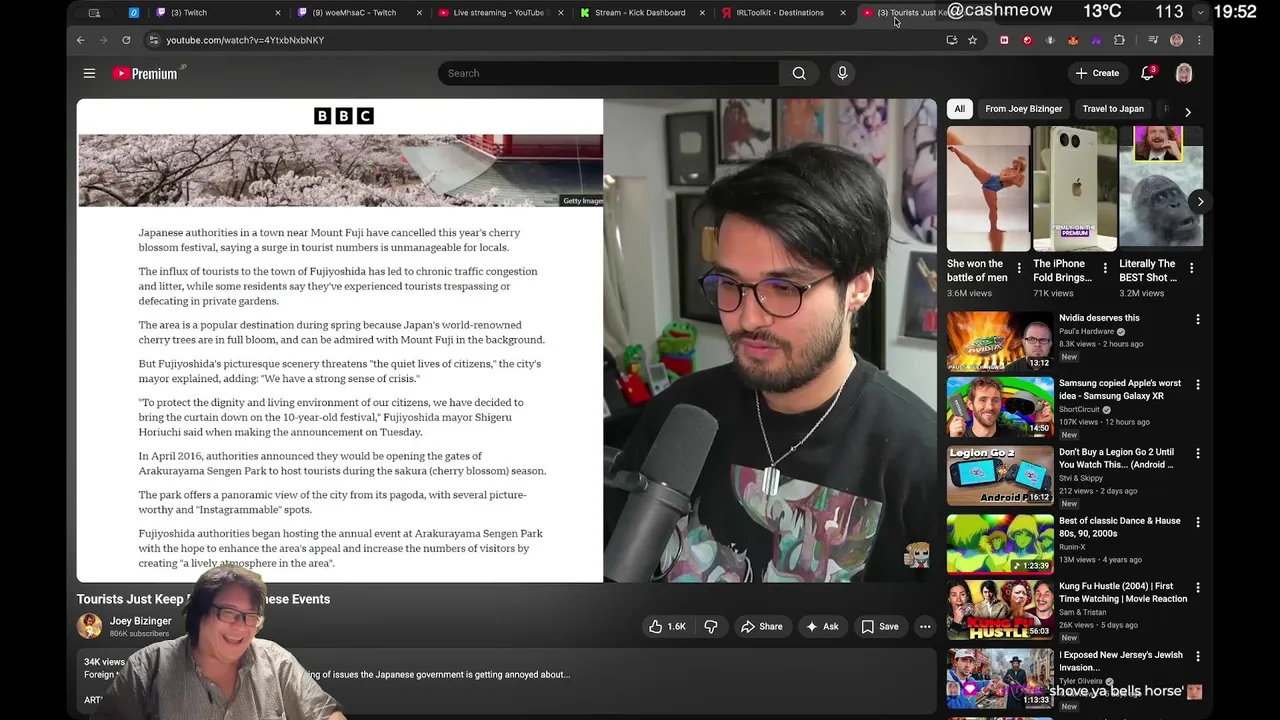The height and width of the screenshot is (720, 1280).
Task: Open options for 'Nvidia deserves this' video
Action: pyautogui.click(x=1198, y=319)
